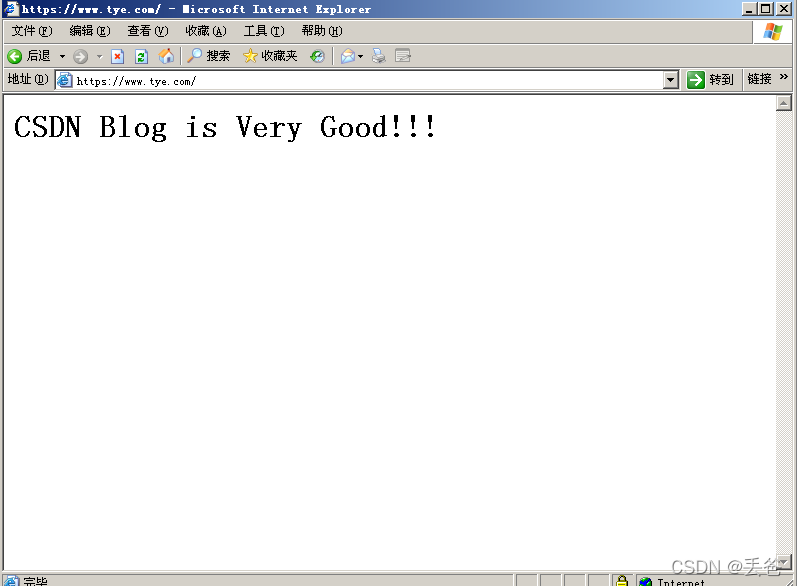Open the Forward history dropdown arrow
Image resolution: width=797 pixels, height=586 pixels.
coord(100,56)
